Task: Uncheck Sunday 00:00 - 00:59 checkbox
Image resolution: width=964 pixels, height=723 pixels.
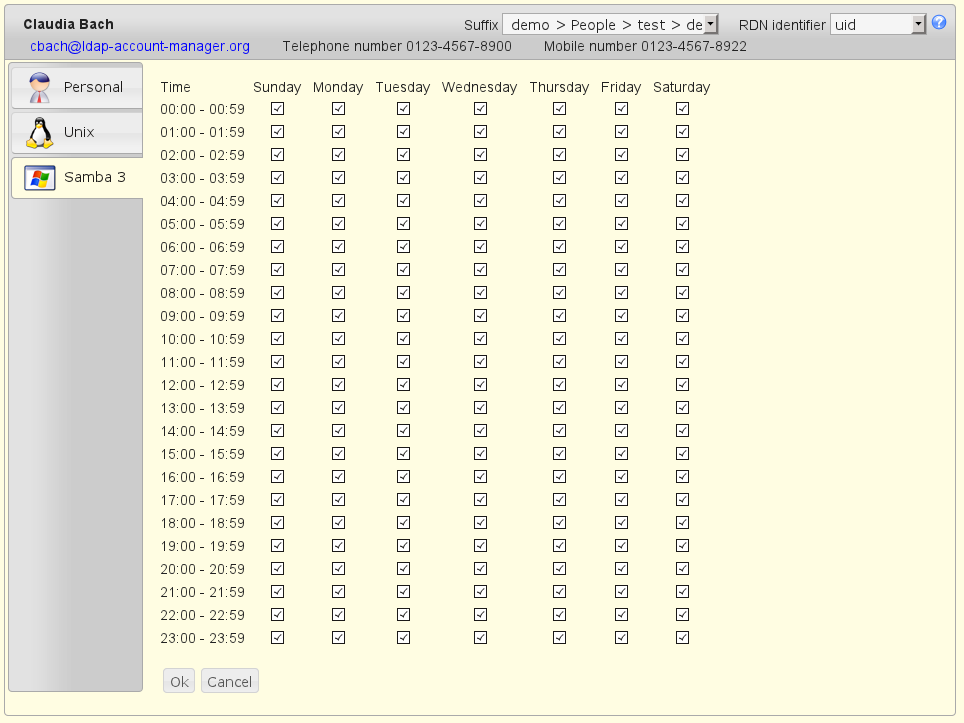Action: click(x=277, y=109)
